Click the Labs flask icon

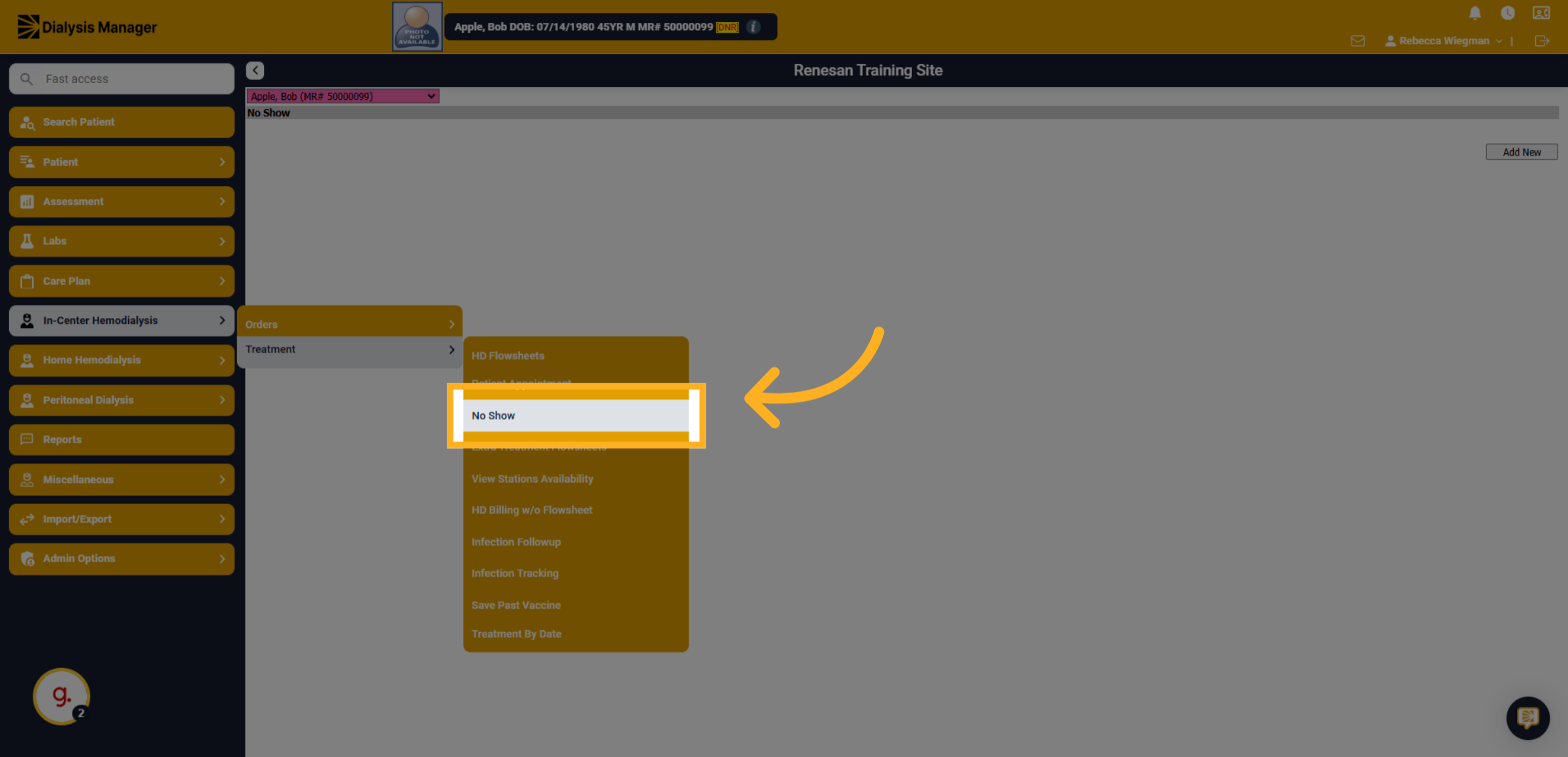27,241
